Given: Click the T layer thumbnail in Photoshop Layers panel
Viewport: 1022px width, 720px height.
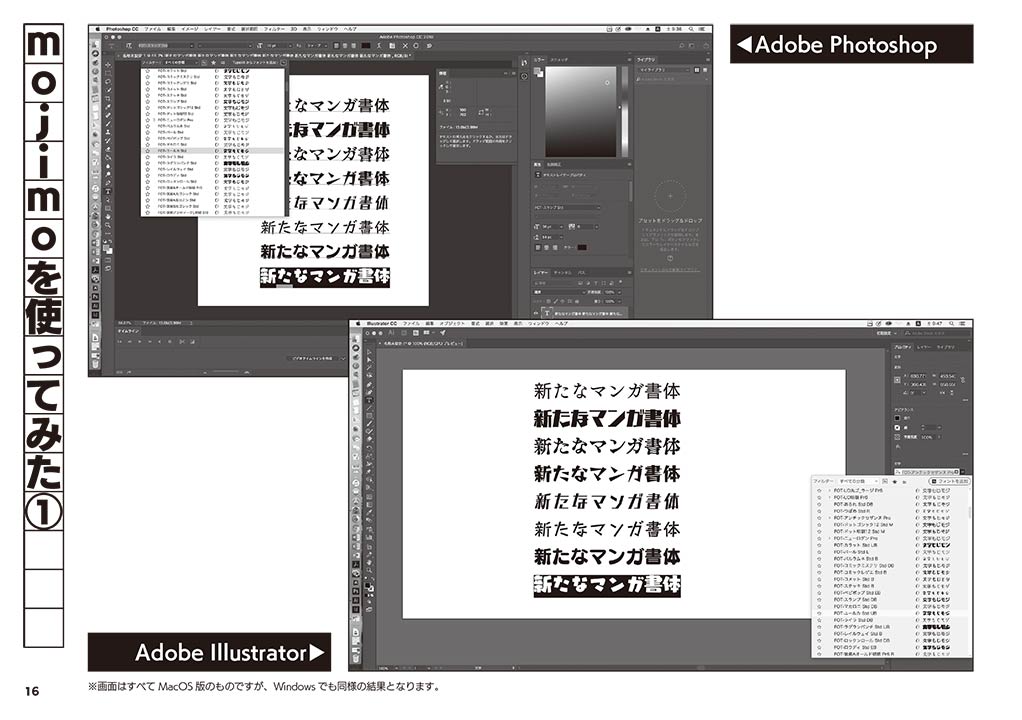Looking at the screenshot, I should pyautogui.click(x=546, y=313).
